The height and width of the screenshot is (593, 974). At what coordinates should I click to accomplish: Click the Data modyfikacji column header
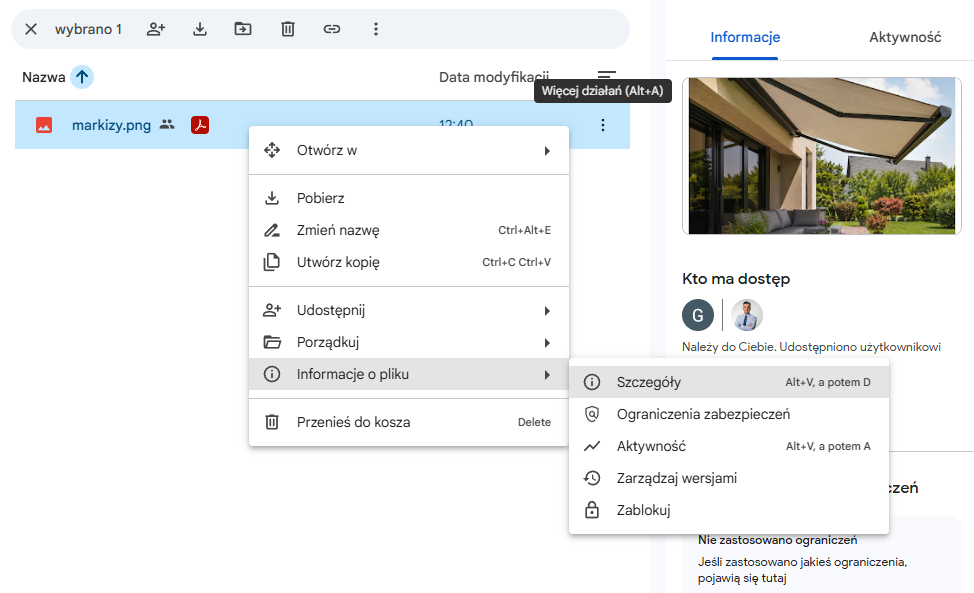point(494,77)
